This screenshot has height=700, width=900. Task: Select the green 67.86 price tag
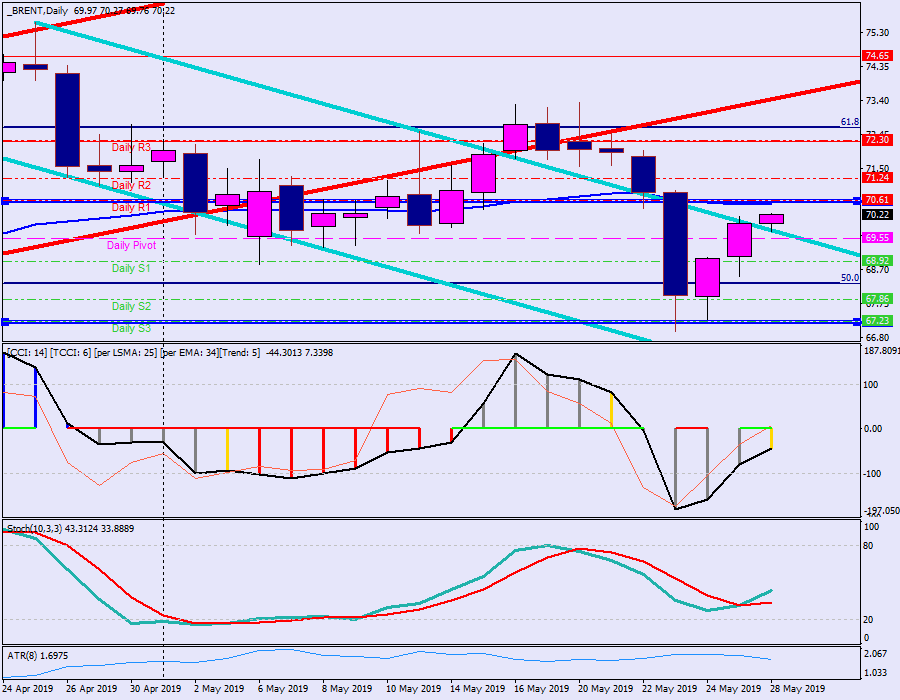(877, 299)
